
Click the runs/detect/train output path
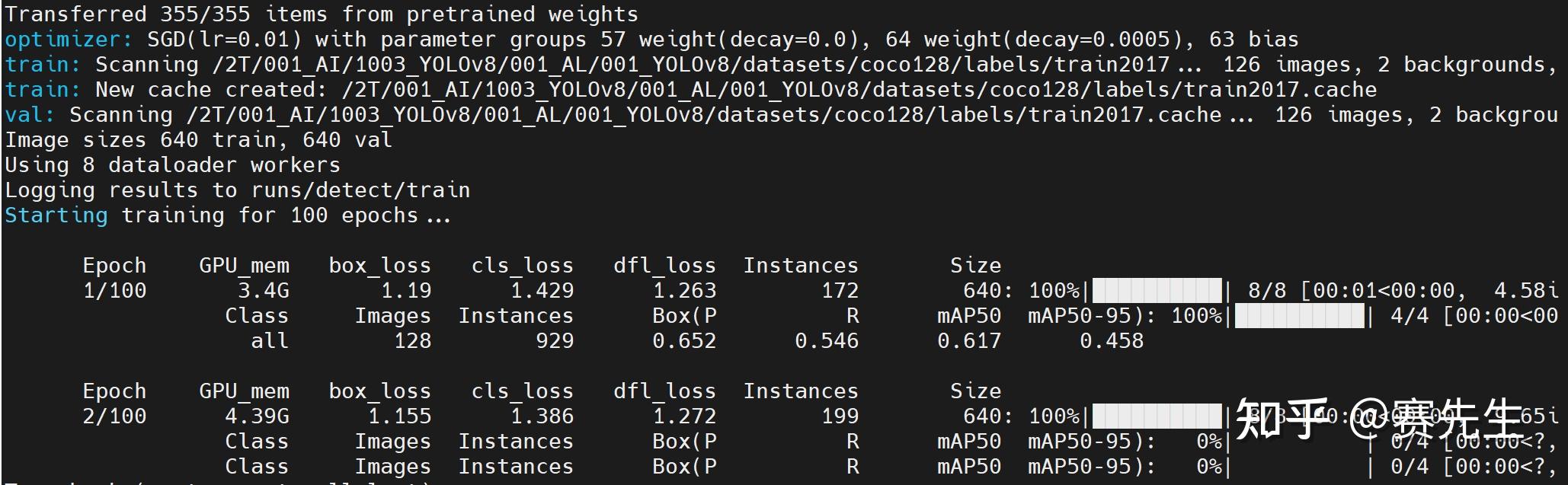click(x=360, y=190)
